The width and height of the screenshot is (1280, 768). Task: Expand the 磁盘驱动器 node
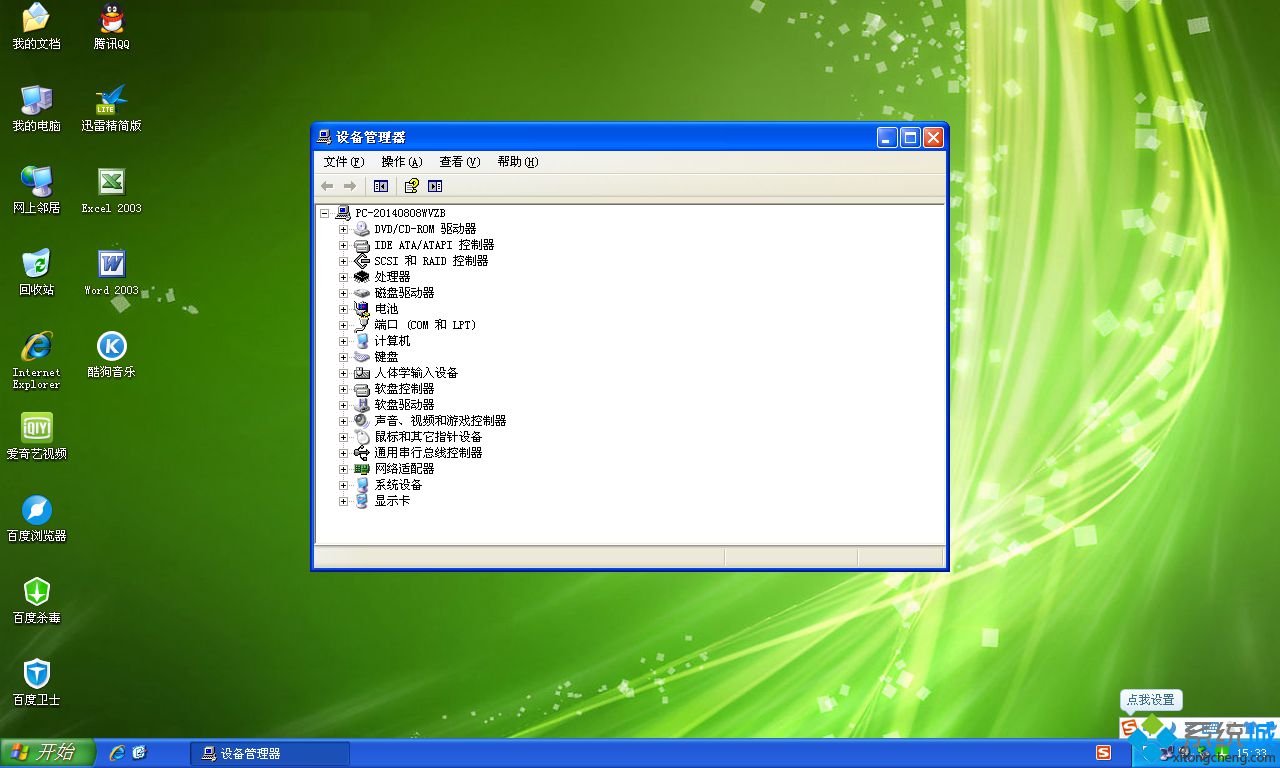pyautogui.click(x=343, y=293)
